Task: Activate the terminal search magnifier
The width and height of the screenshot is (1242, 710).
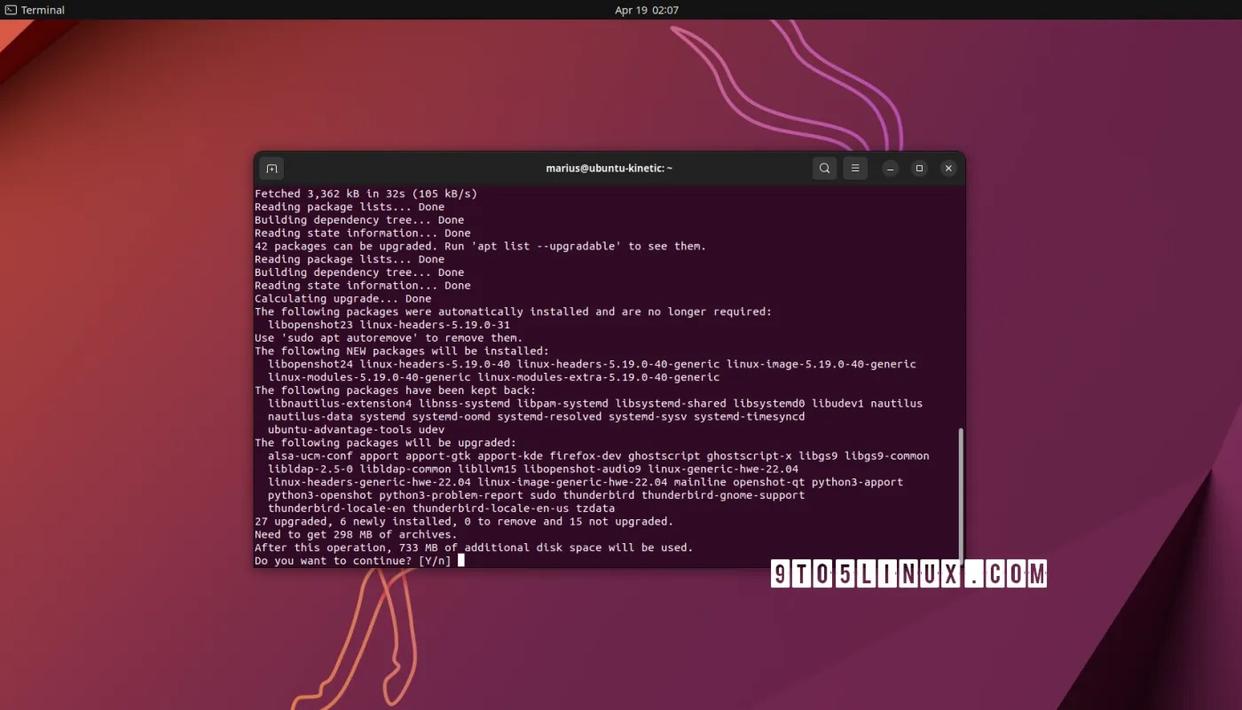Action: 824,168
